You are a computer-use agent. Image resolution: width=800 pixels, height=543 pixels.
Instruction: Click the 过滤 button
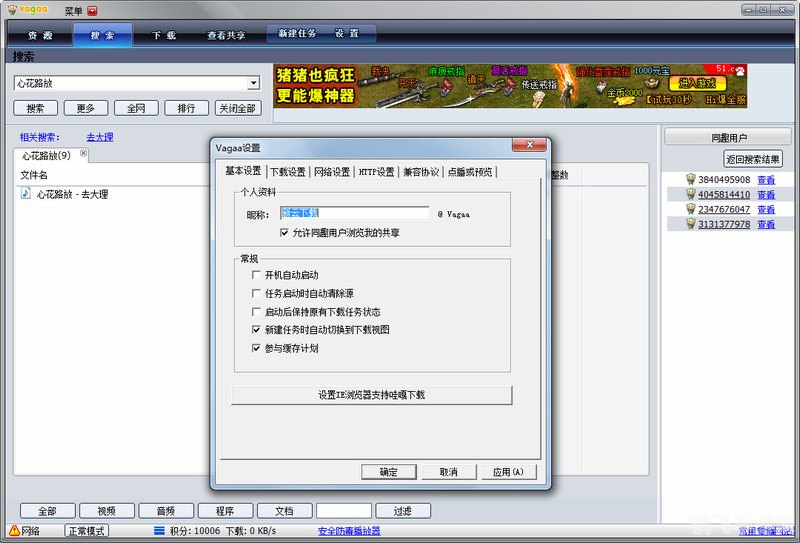pyautogui.click(x=403, y=511)
